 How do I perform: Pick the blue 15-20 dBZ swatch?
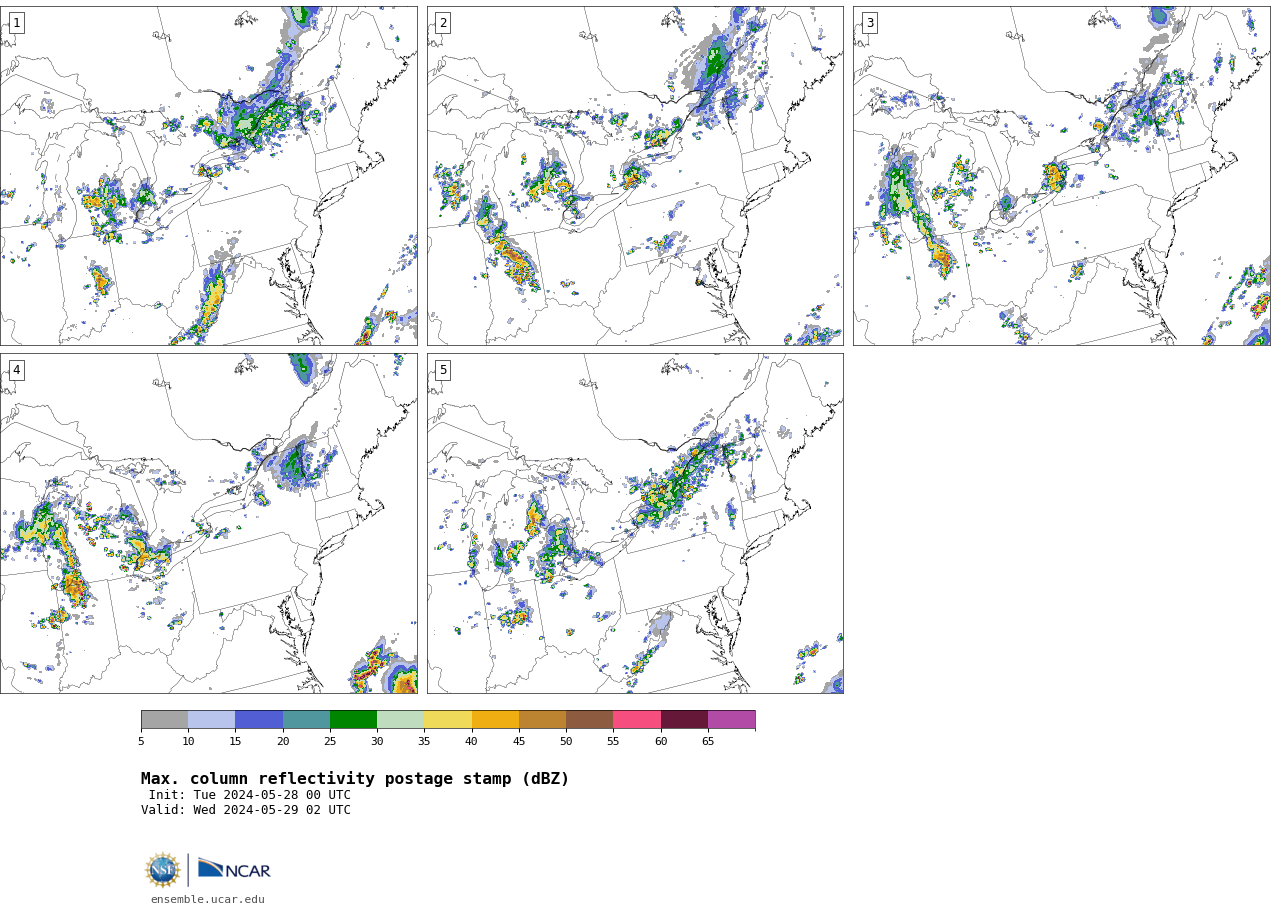pos(259,720)
